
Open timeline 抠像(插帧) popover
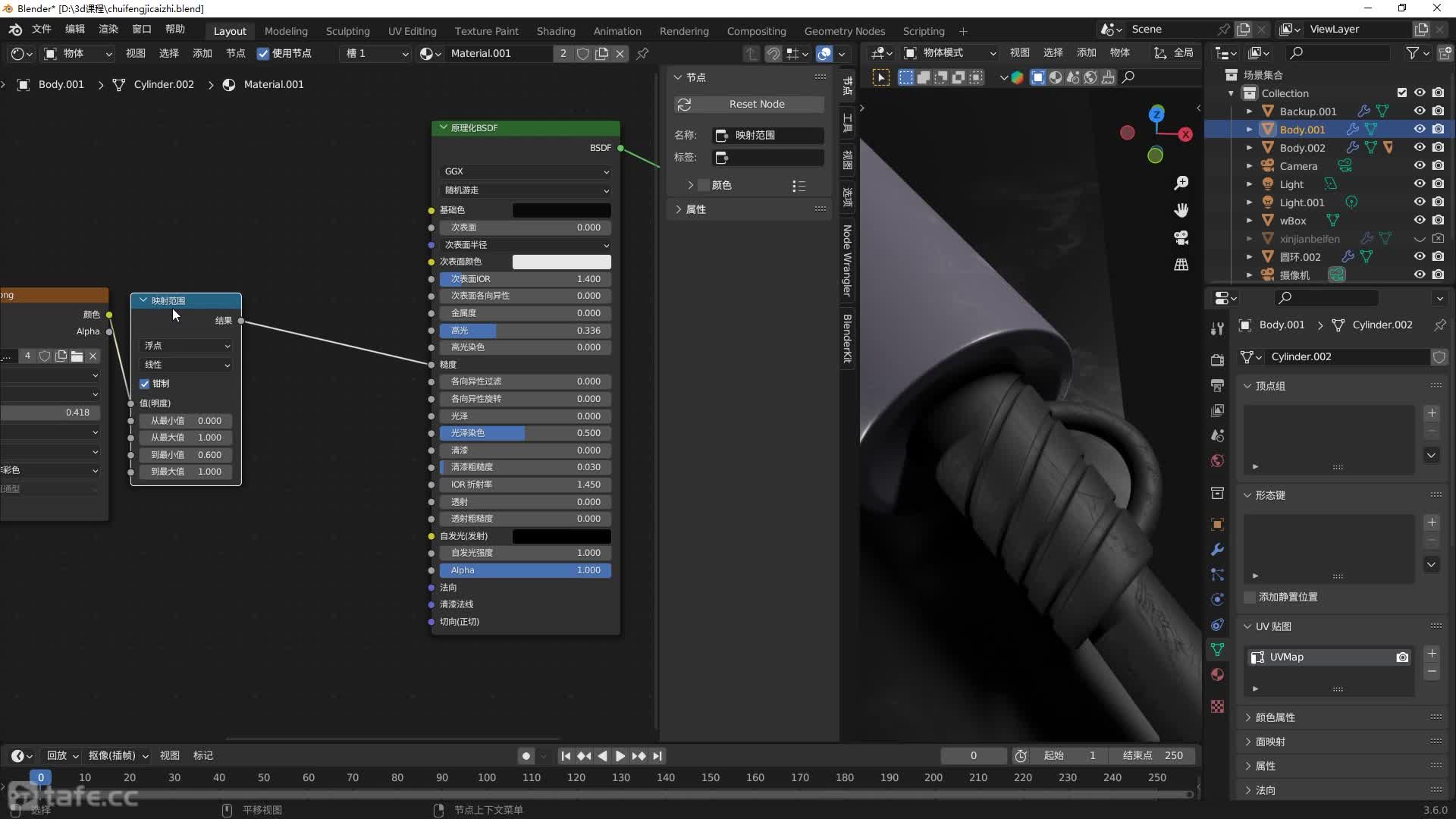(x=118, y=755)
